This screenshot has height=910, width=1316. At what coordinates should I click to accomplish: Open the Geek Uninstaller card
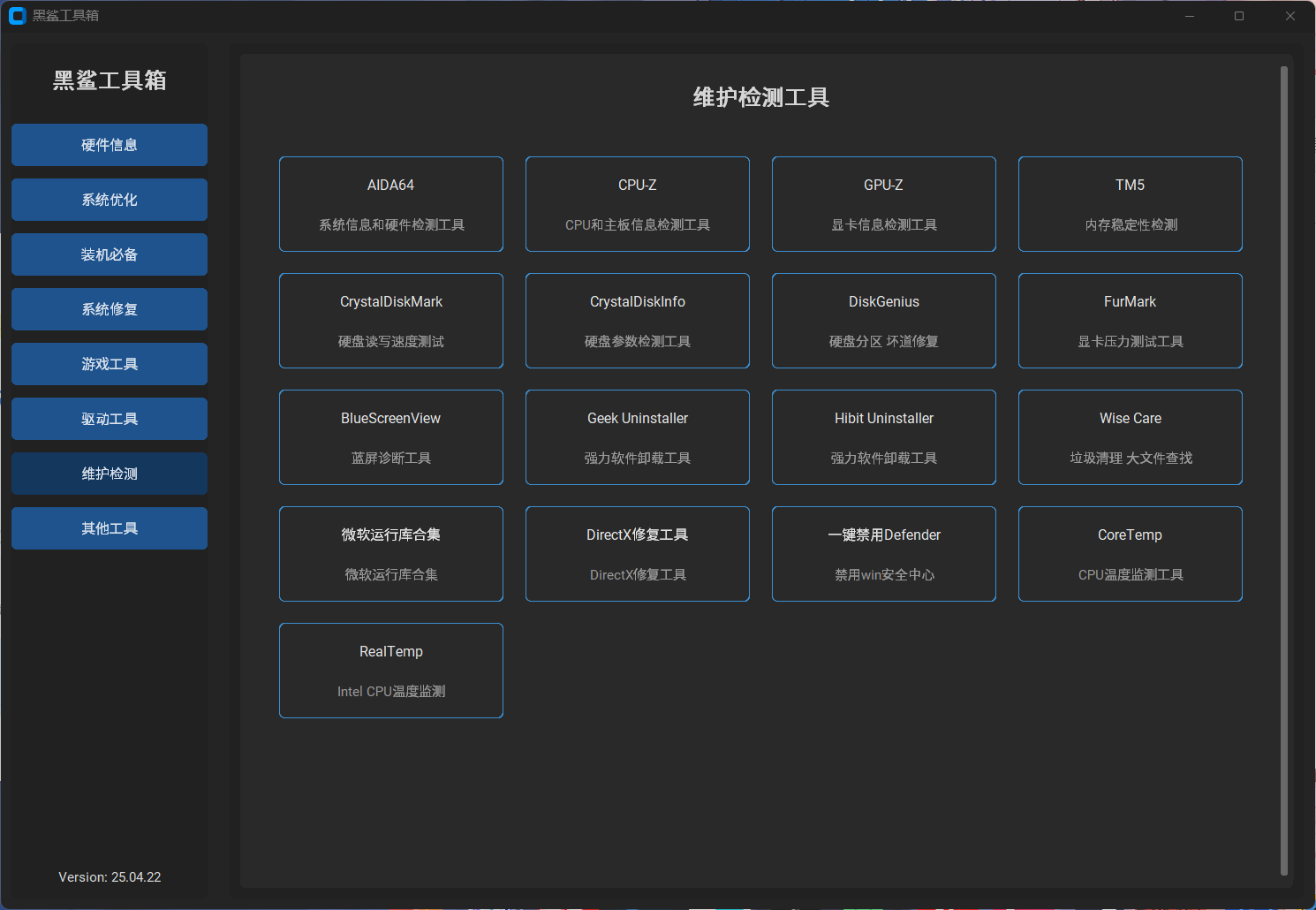pyautogui.click(x=638, y=437)
